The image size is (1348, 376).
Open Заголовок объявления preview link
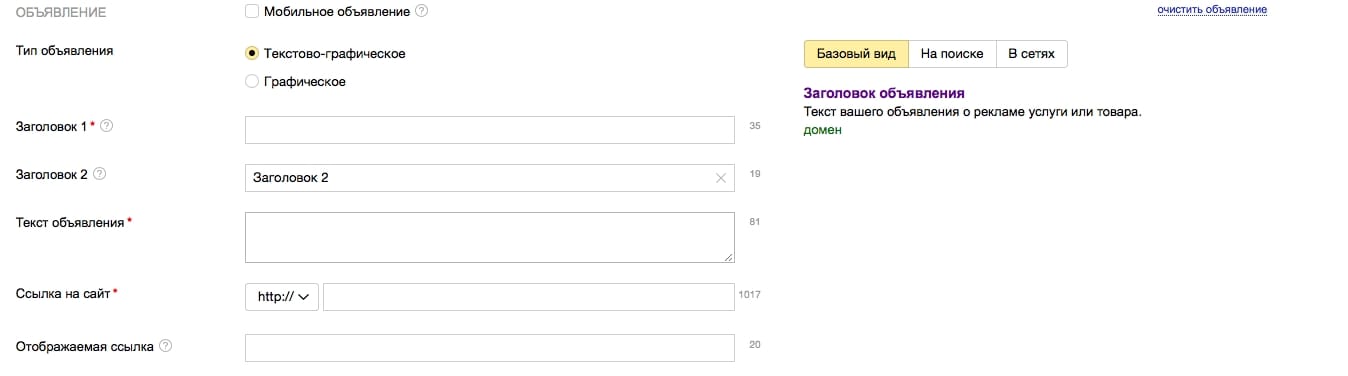pos(884,94)
